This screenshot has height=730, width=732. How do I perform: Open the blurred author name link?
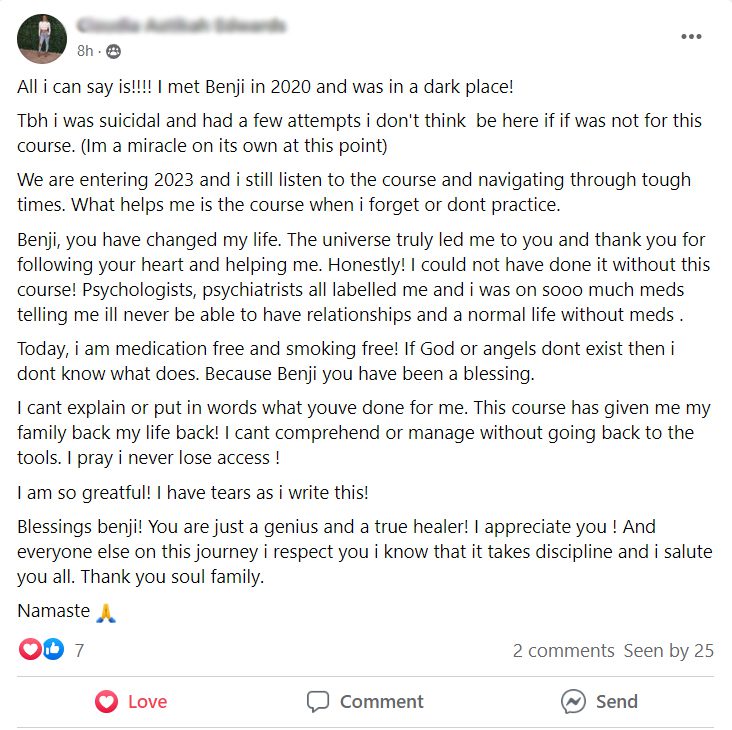[181, 25]
